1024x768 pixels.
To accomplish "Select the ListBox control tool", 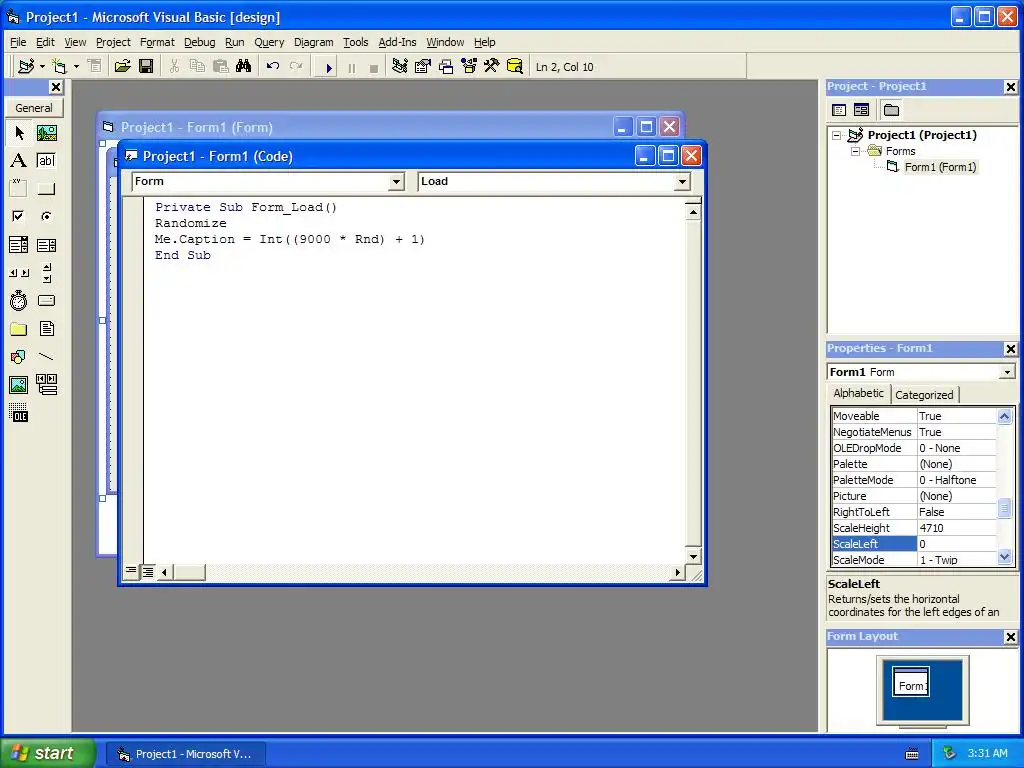I will [x=46, y=245].
